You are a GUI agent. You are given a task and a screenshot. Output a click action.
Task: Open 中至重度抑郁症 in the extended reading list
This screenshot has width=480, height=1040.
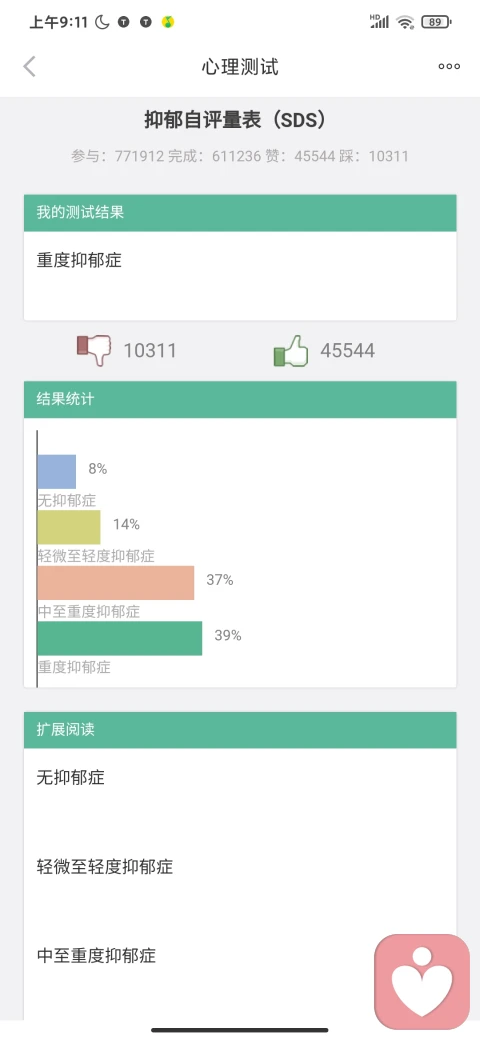coord(96,955)
